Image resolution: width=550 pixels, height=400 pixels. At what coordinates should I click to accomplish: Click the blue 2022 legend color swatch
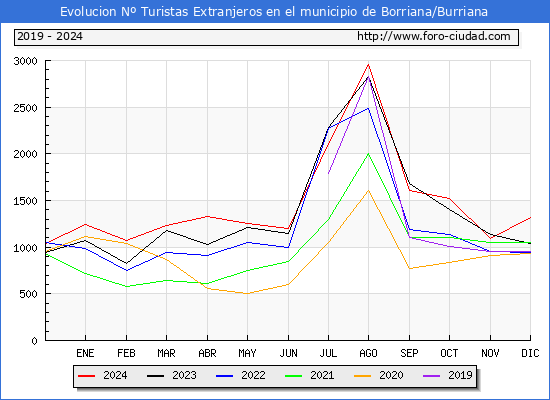[224, 376]
